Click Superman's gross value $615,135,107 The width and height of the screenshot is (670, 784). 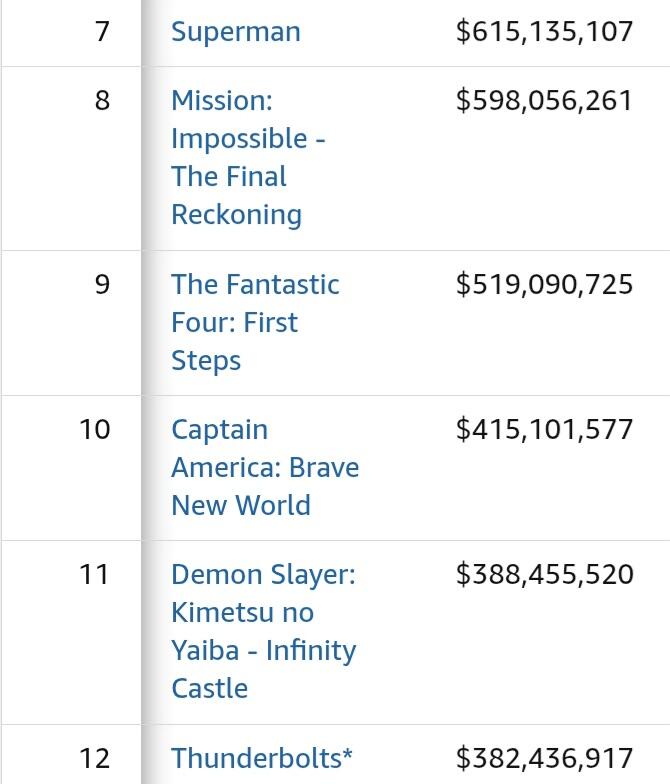click(x=544, y=31)
